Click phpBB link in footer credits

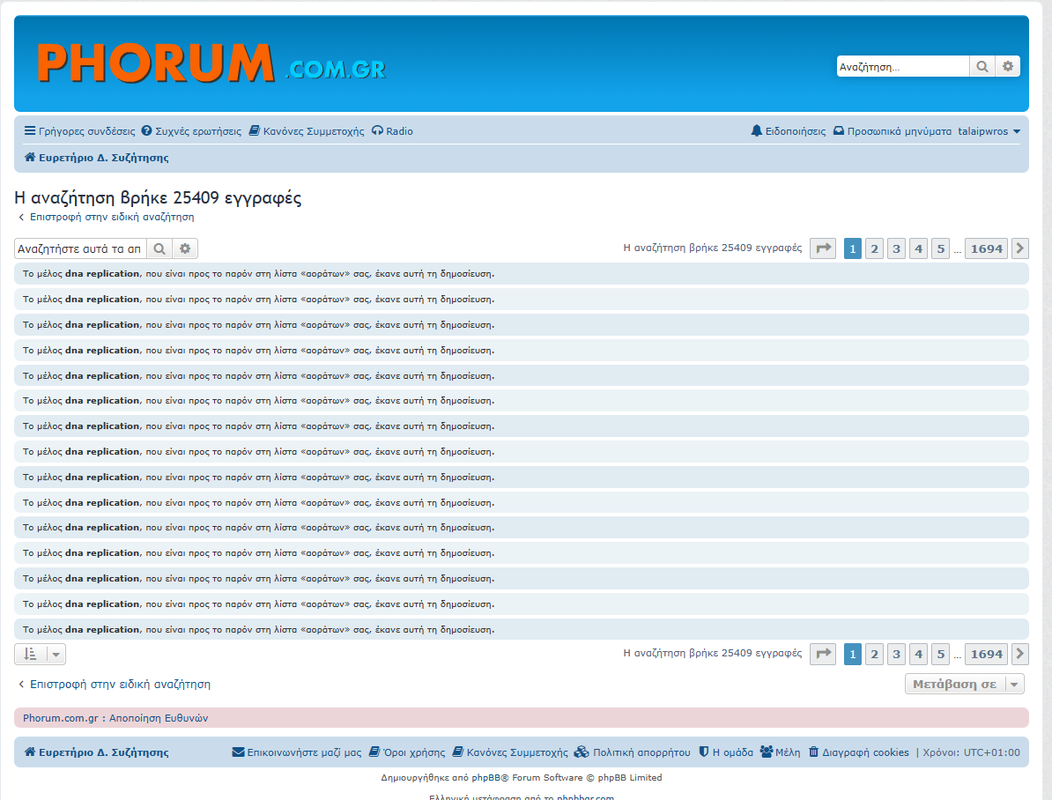(x=486, y=778)
